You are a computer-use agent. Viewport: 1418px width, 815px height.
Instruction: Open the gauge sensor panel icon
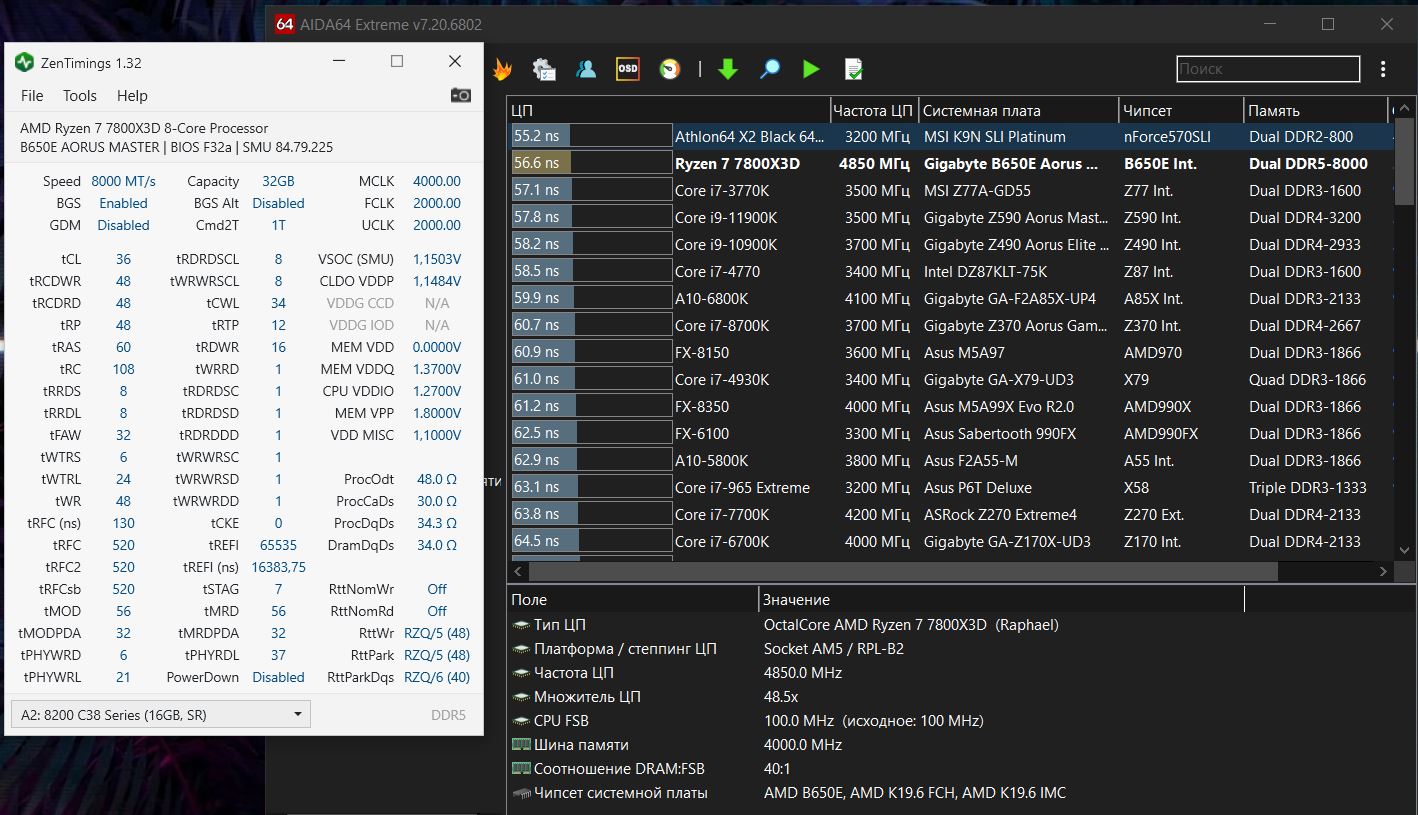[670, 69]
